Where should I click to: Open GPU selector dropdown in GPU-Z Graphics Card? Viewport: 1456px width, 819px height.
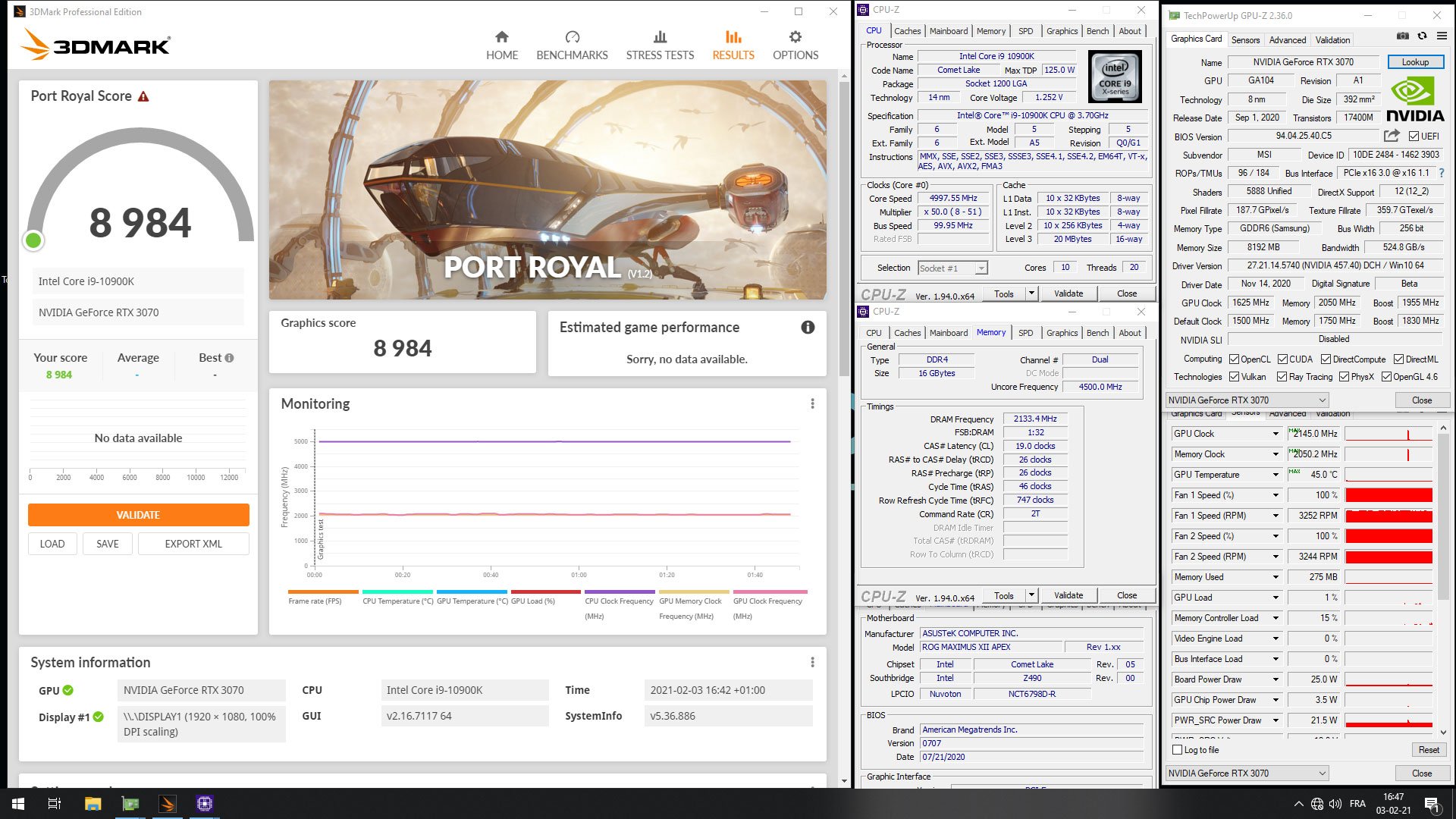click(x=1247, y=400)
